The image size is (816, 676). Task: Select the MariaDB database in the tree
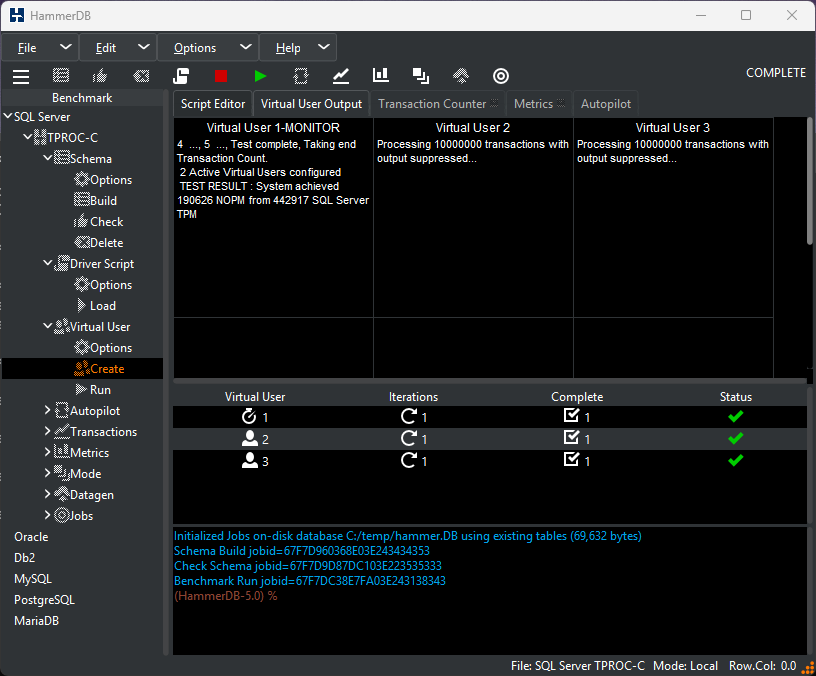tap(36, 621)
